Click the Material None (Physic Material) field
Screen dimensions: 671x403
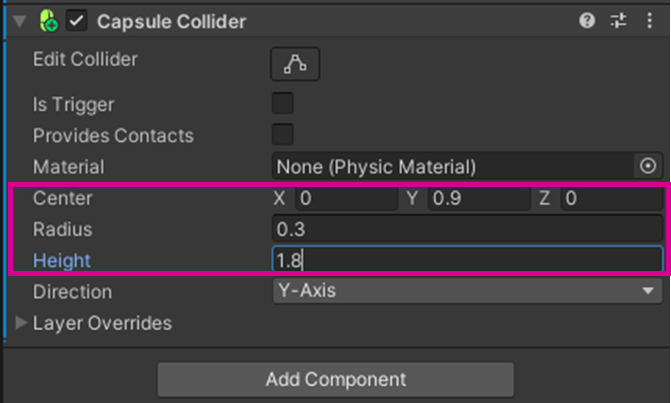(450, 166)
